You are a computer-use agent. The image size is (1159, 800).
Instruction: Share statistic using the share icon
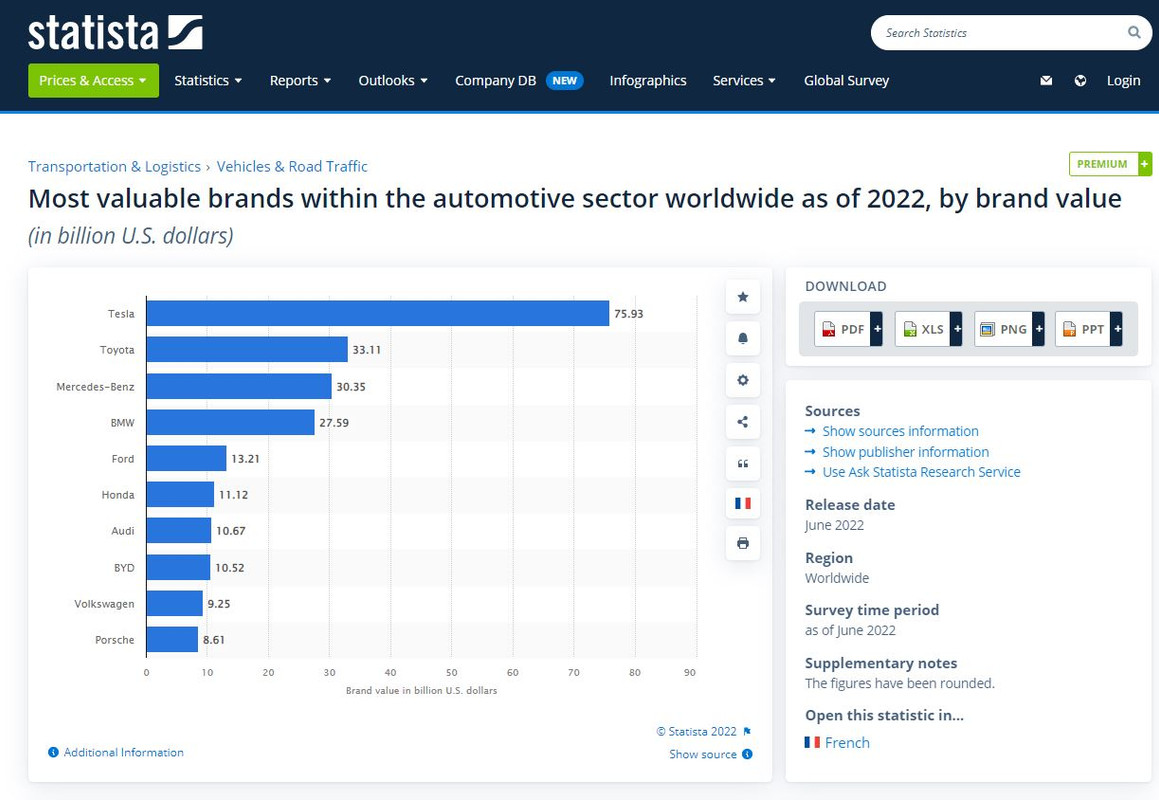pyautogui.click(x=743, y=421)
